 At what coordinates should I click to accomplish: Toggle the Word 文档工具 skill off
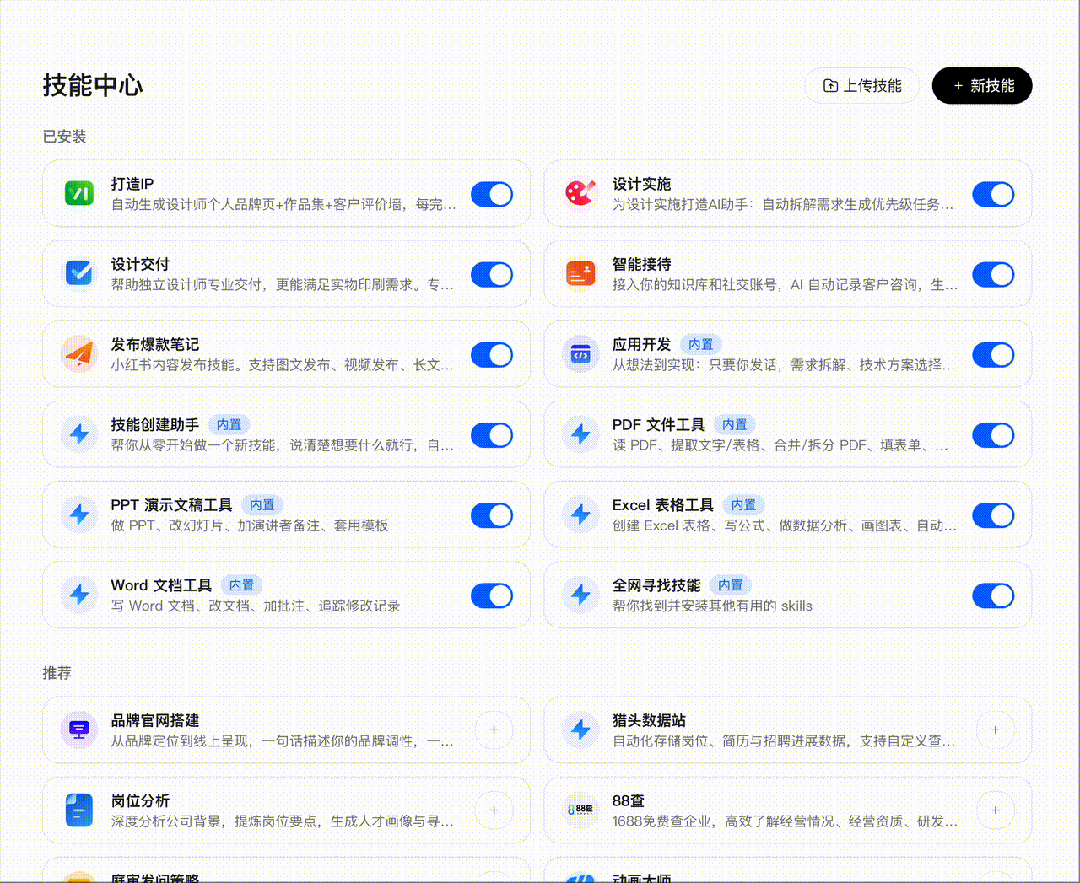492,595
